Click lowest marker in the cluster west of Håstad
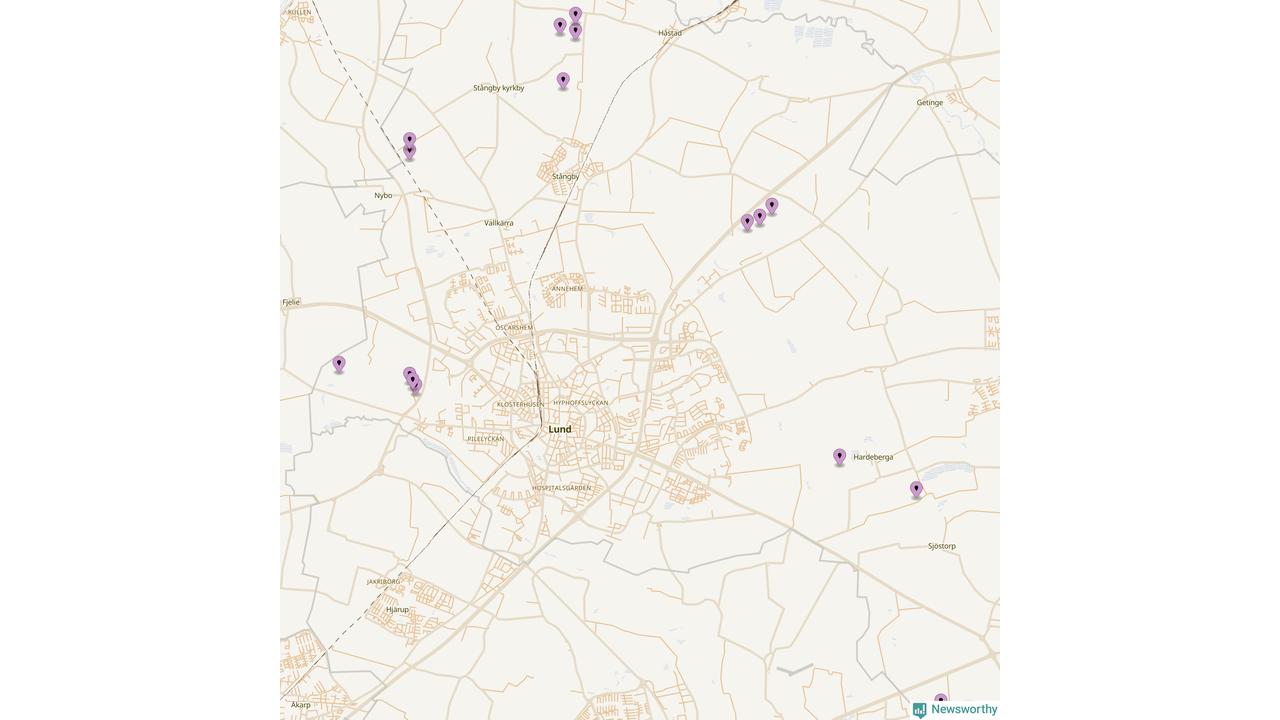This screenshot has width=1280, height=720. [575, 31]
